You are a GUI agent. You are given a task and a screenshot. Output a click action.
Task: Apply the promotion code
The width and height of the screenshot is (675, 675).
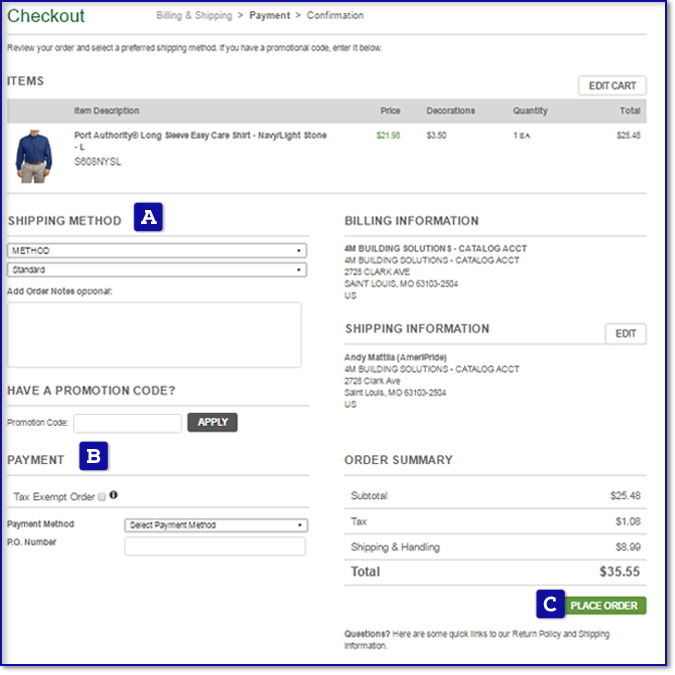(x=212, y=422)
